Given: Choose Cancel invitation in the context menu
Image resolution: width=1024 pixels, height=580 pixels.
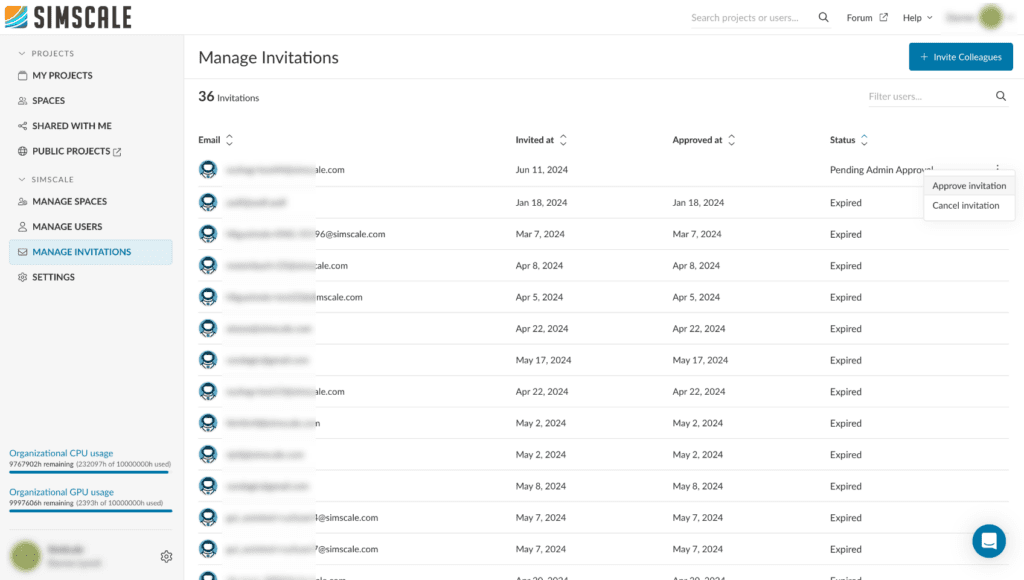Looking at the screenshot, I should coord(966,206).
